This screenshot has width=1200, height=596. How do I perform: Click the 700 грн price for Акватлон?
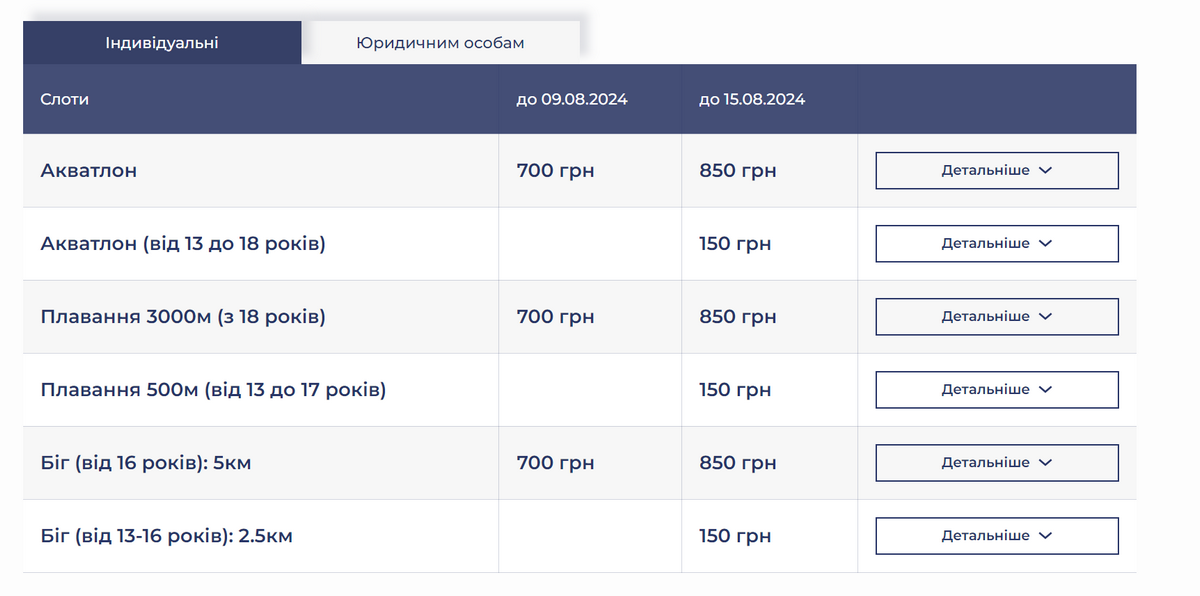coord(555,171)
